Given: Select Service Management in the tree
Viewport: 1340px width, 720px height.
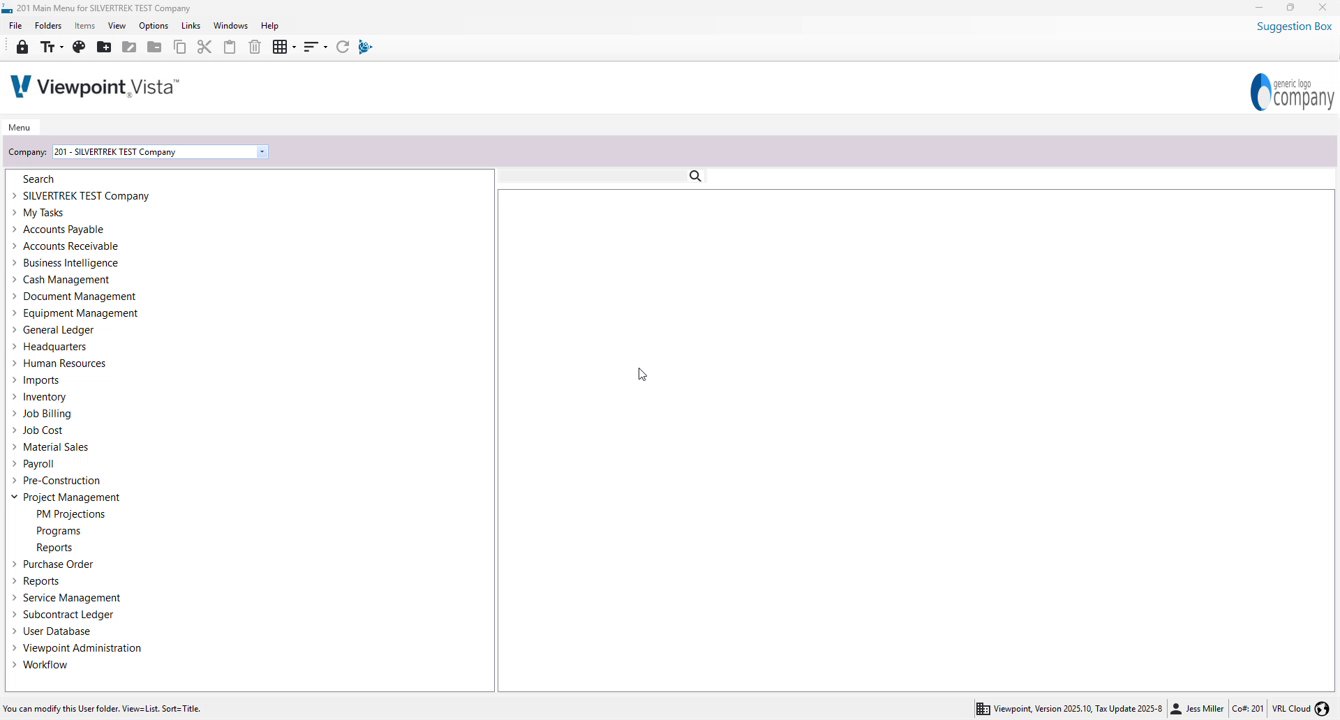Looking at the screenshot, I should click(x=71, y=598).
